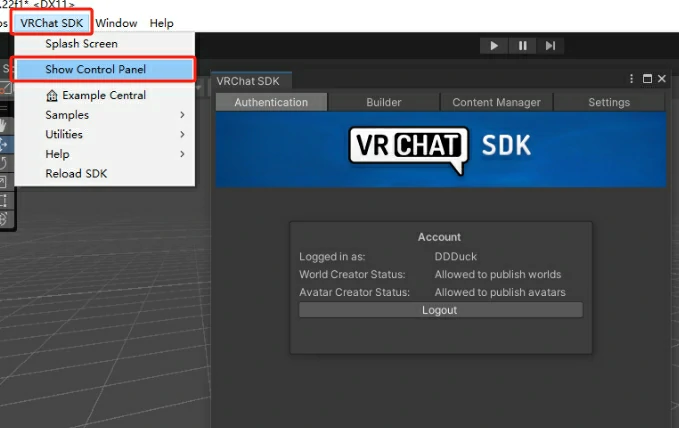Open the Content Manager tab
679x428 pixels.
(x=496, y=102)
